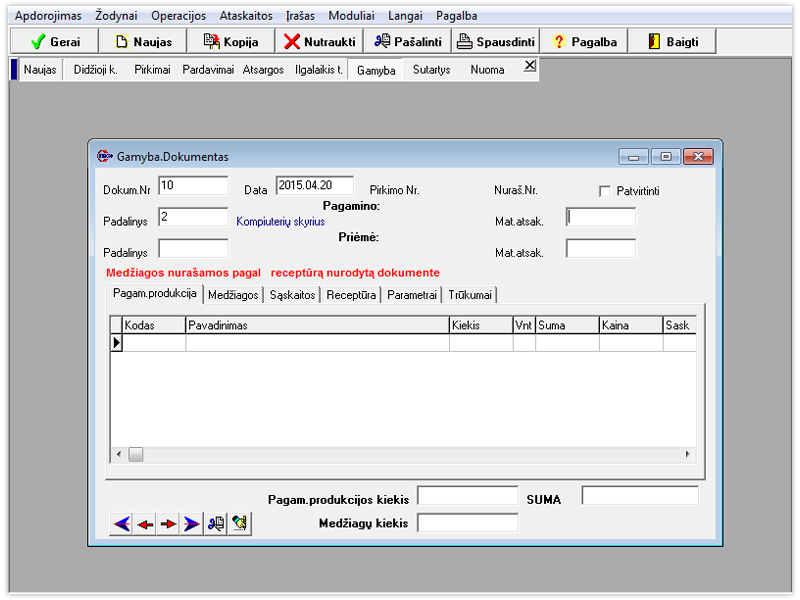Open help from the Pagalba toolbar button
Screen dimensions: 800x600
(584, 41)
